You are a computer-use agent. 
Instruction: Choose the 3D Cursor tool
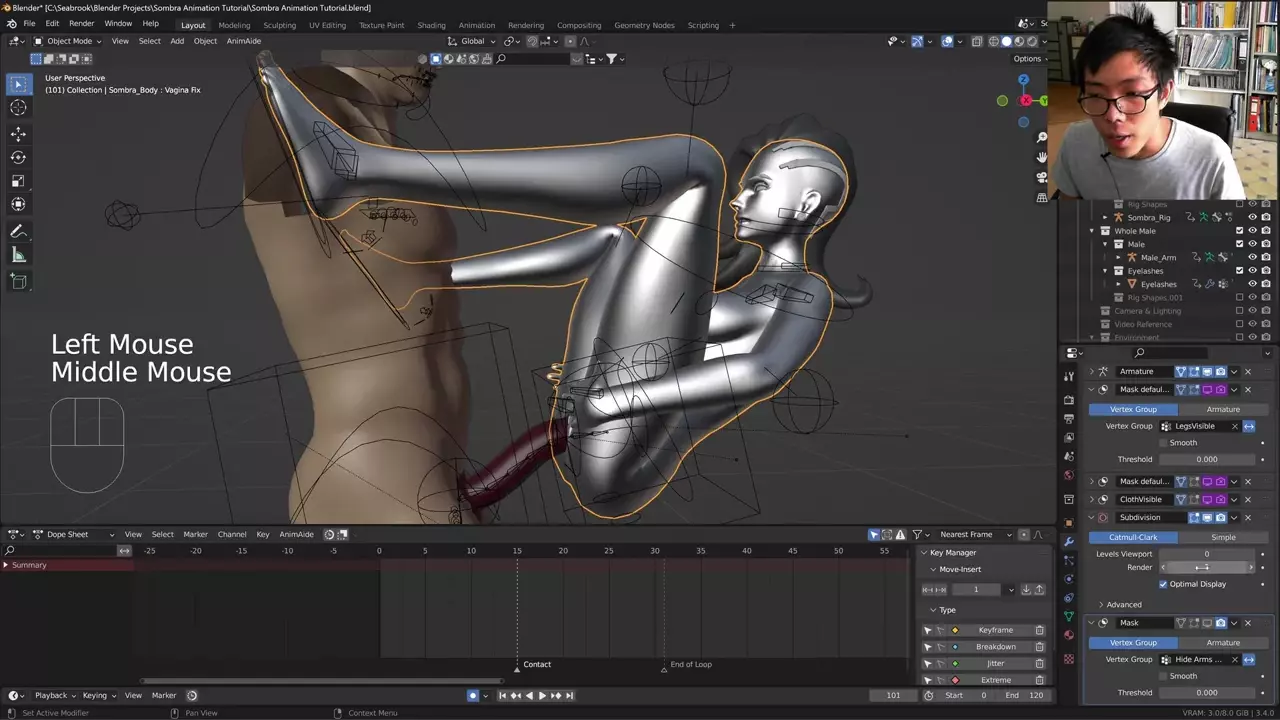pos(18,108)
